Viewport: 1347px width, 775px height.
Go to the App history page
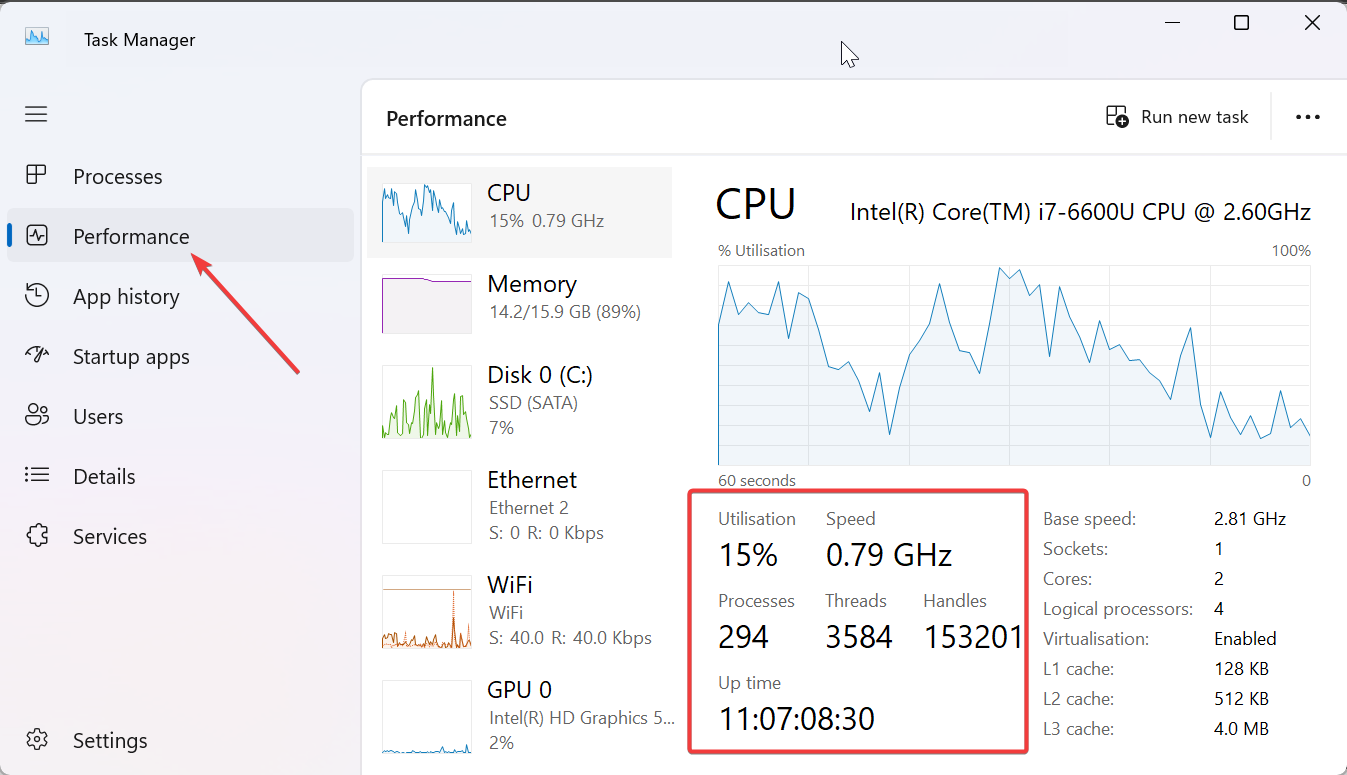tap(126, 297)
